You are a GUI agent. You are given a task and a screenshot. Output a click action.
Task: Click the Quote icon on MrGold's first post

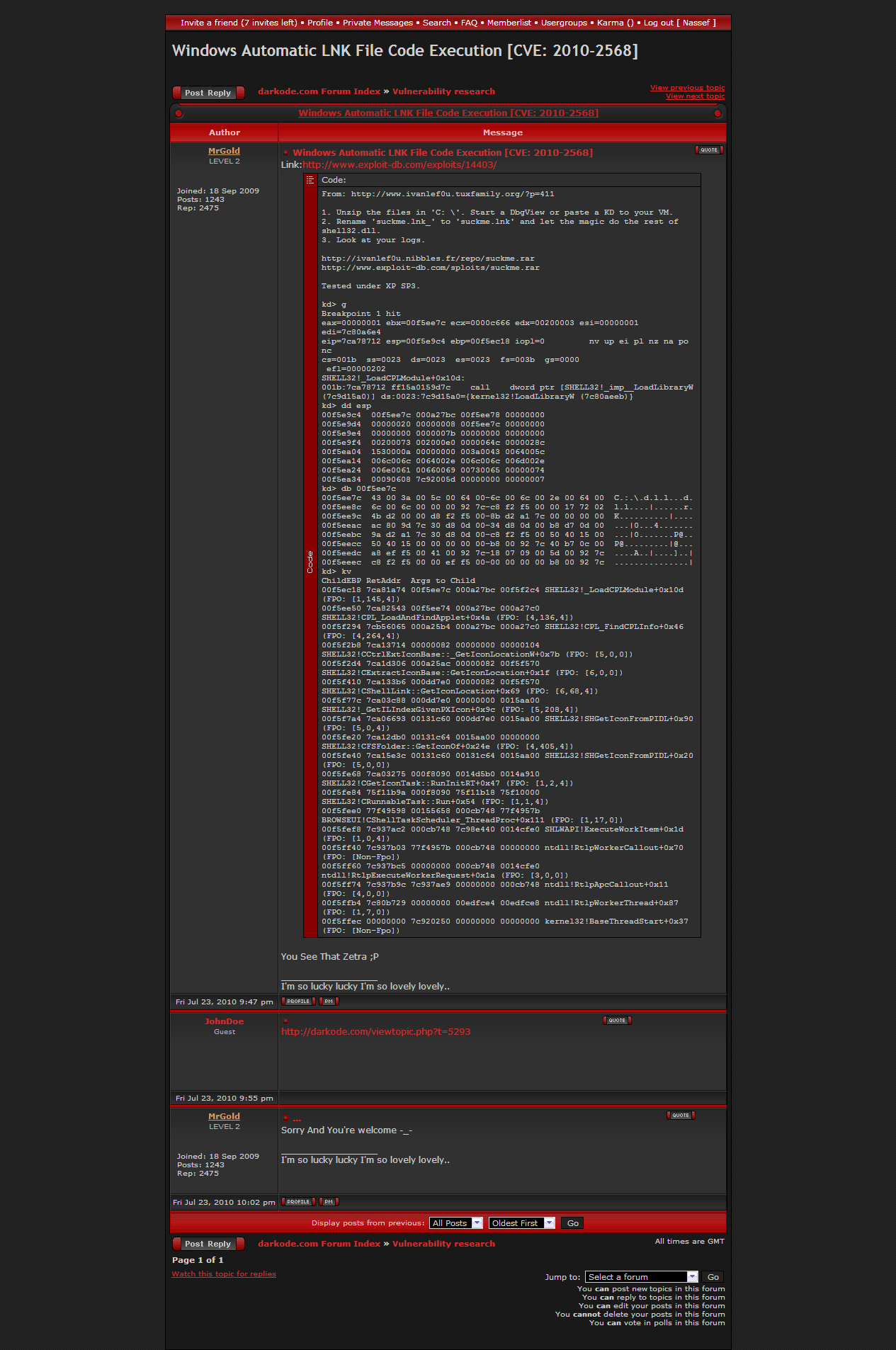pos(709,150)
